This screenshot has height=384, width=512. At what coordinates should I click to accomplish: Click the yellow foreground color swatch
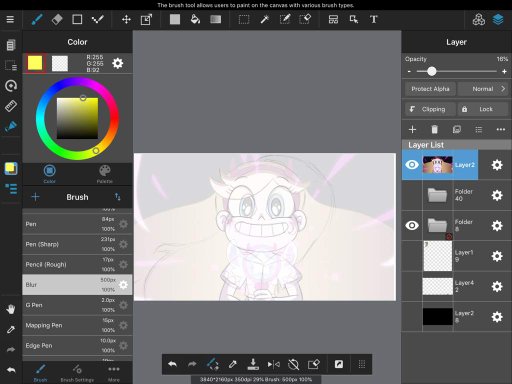click(35, 63)
